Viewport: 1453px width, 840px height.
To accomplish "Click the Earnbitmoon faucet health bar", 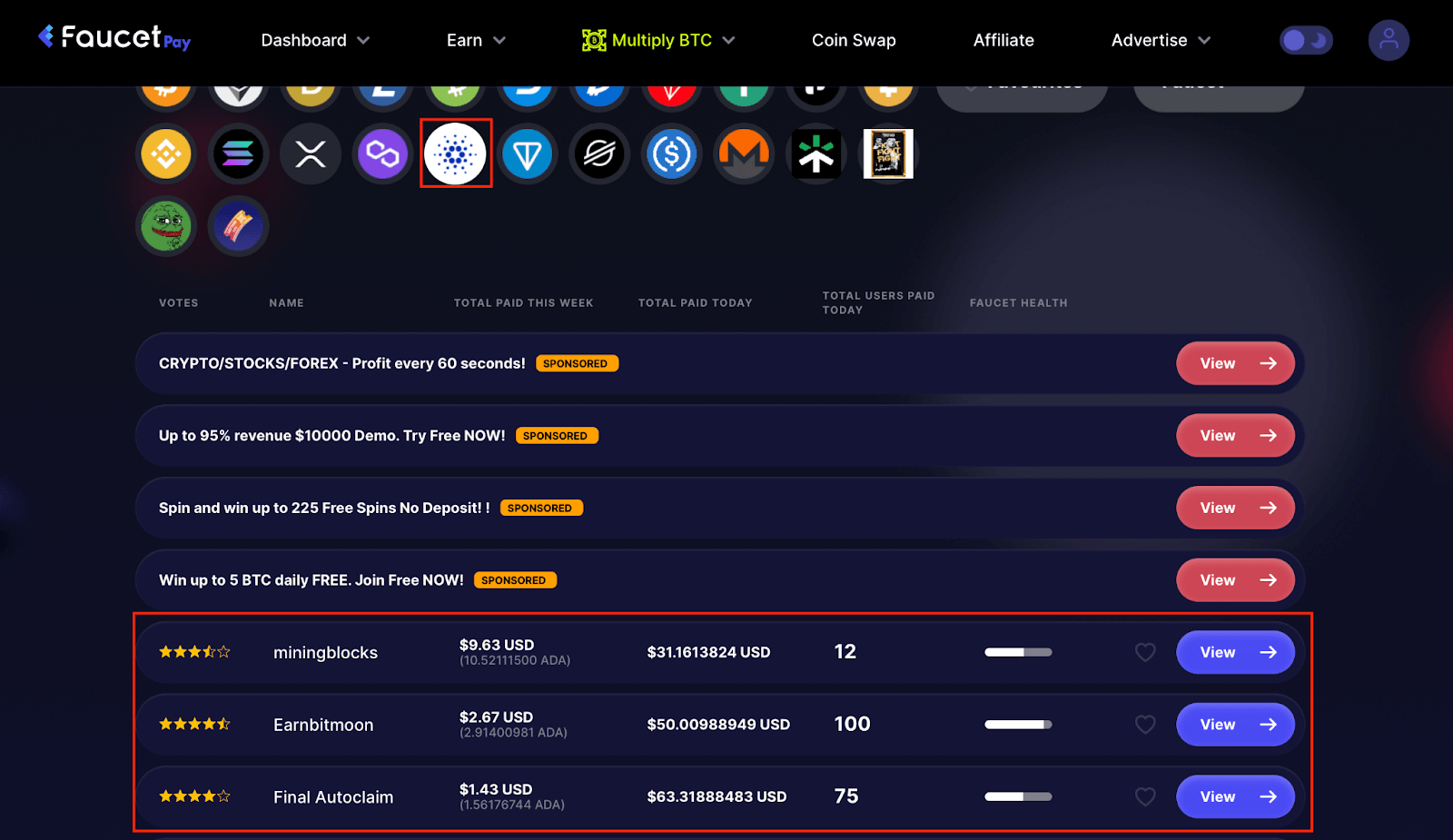I will (x=1018, y=725).
